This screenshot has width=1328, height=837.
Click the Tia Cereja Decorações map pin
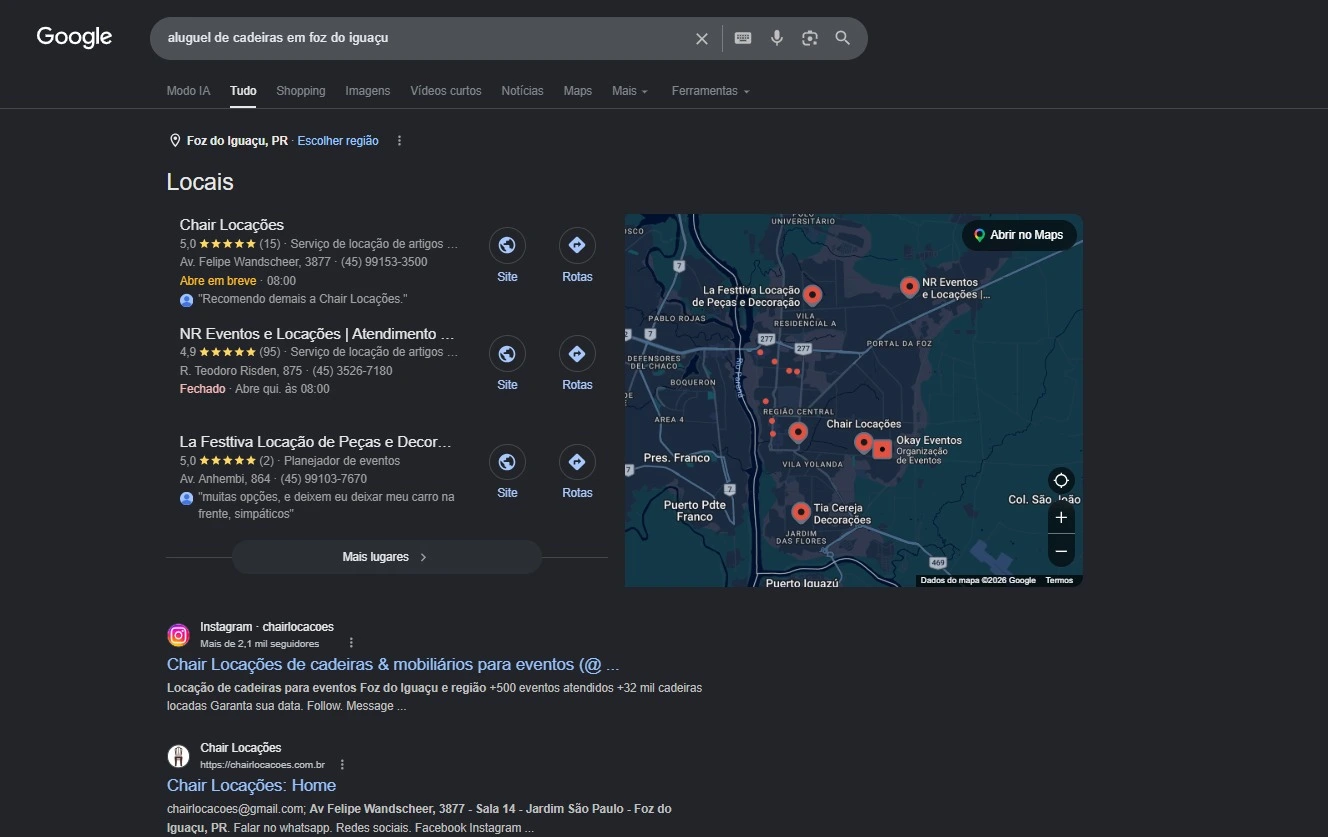[801, 512]
